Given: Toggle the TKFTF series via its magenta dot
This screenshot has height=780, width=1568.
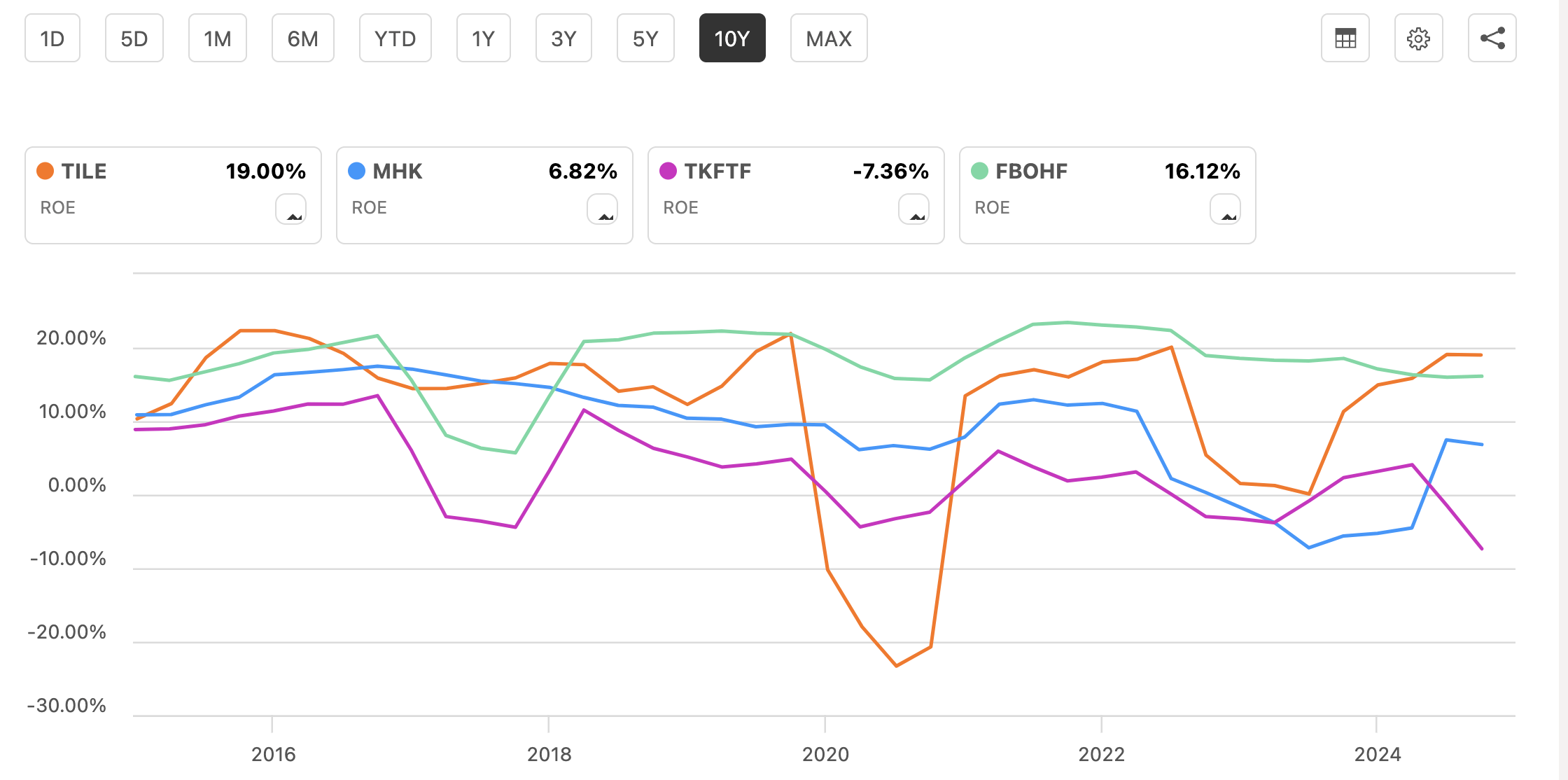Looking at the screenshot, I should tap(667, 170).
